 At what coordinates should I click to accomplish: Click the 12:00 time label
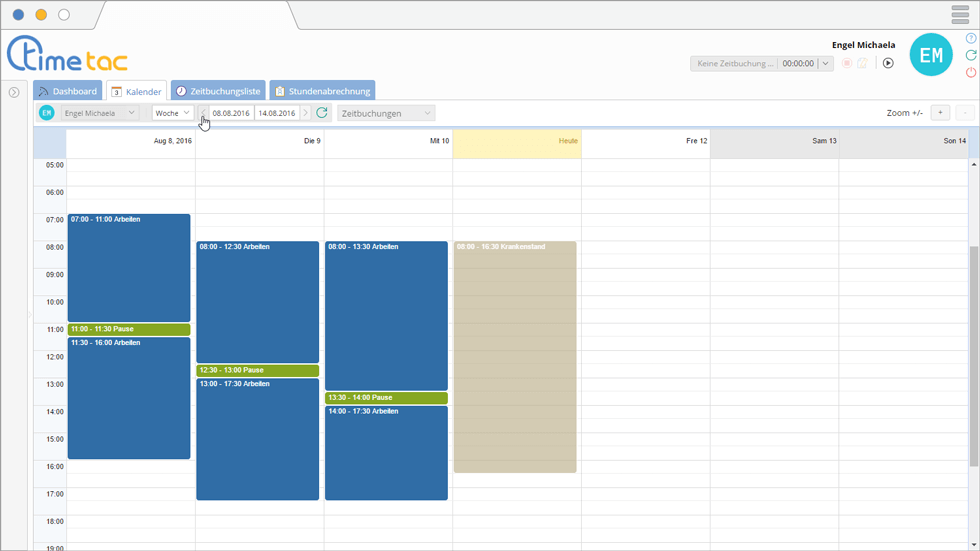click(55, 357)
